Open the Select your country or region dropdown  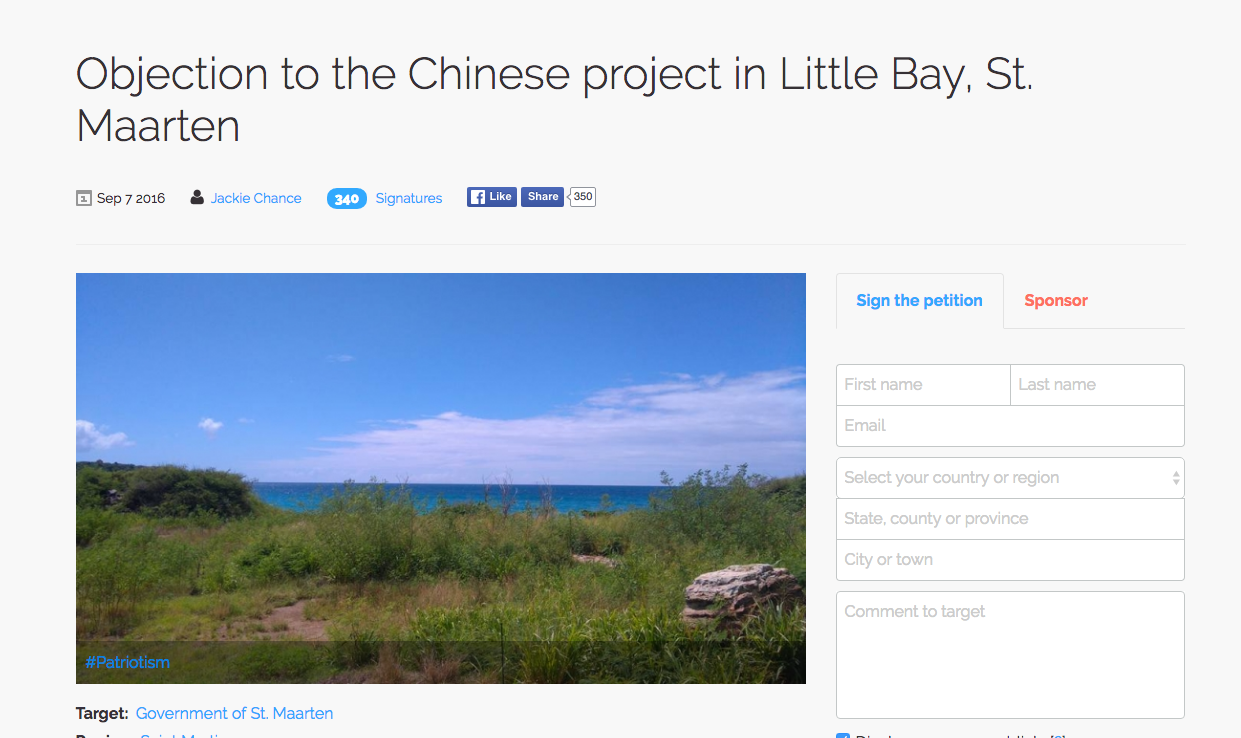coord(1010,478)
